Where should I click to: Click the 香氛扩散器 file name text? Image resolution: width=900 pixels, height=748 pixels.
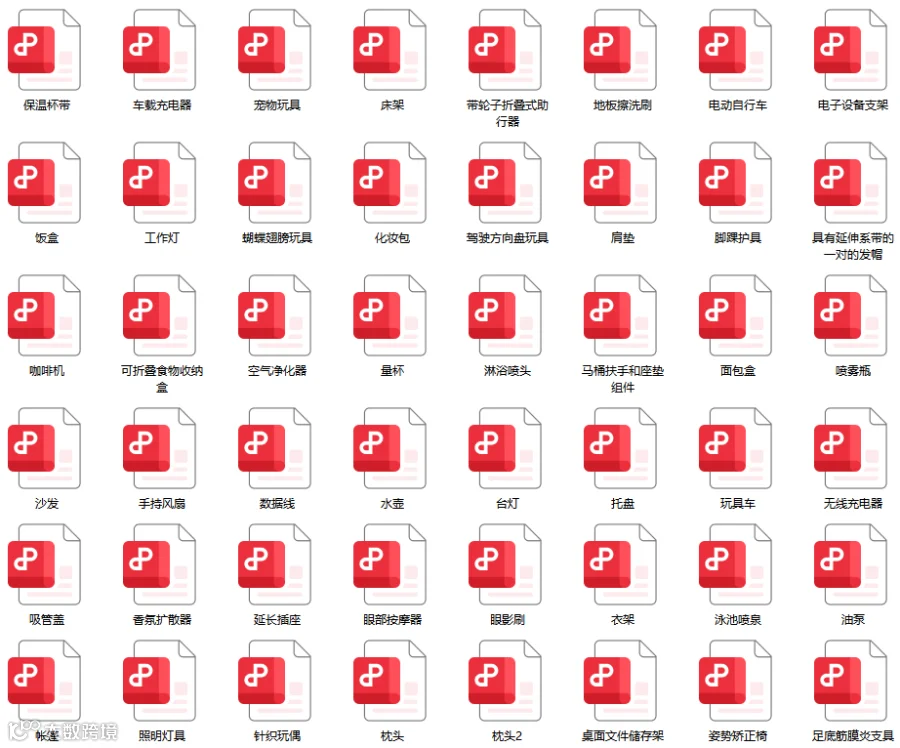point(162,619)
